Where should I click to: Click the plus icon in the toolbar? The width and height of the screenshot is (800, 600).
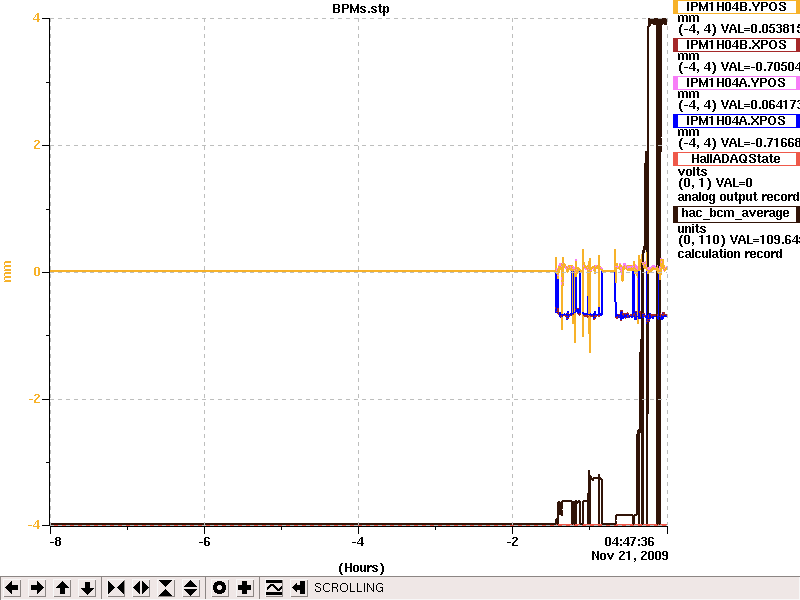tap(245, 588)
